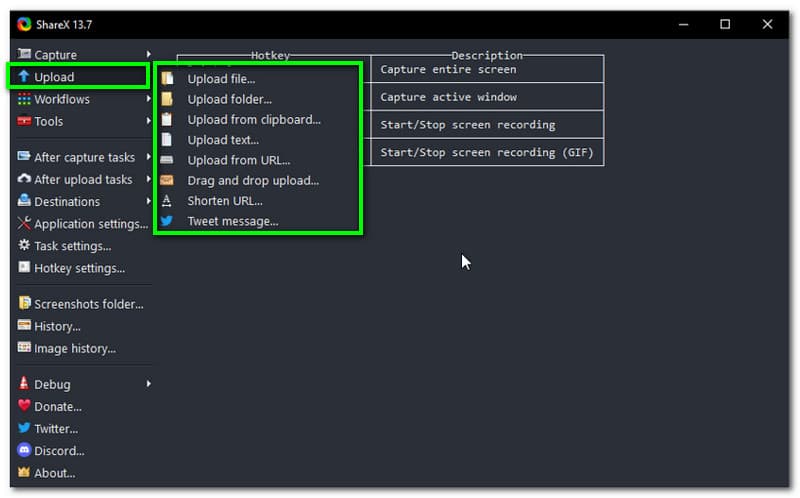800x498 pixels.
Task: Click the ShareX logo in title bar
Action: click(x=24, y=24)
